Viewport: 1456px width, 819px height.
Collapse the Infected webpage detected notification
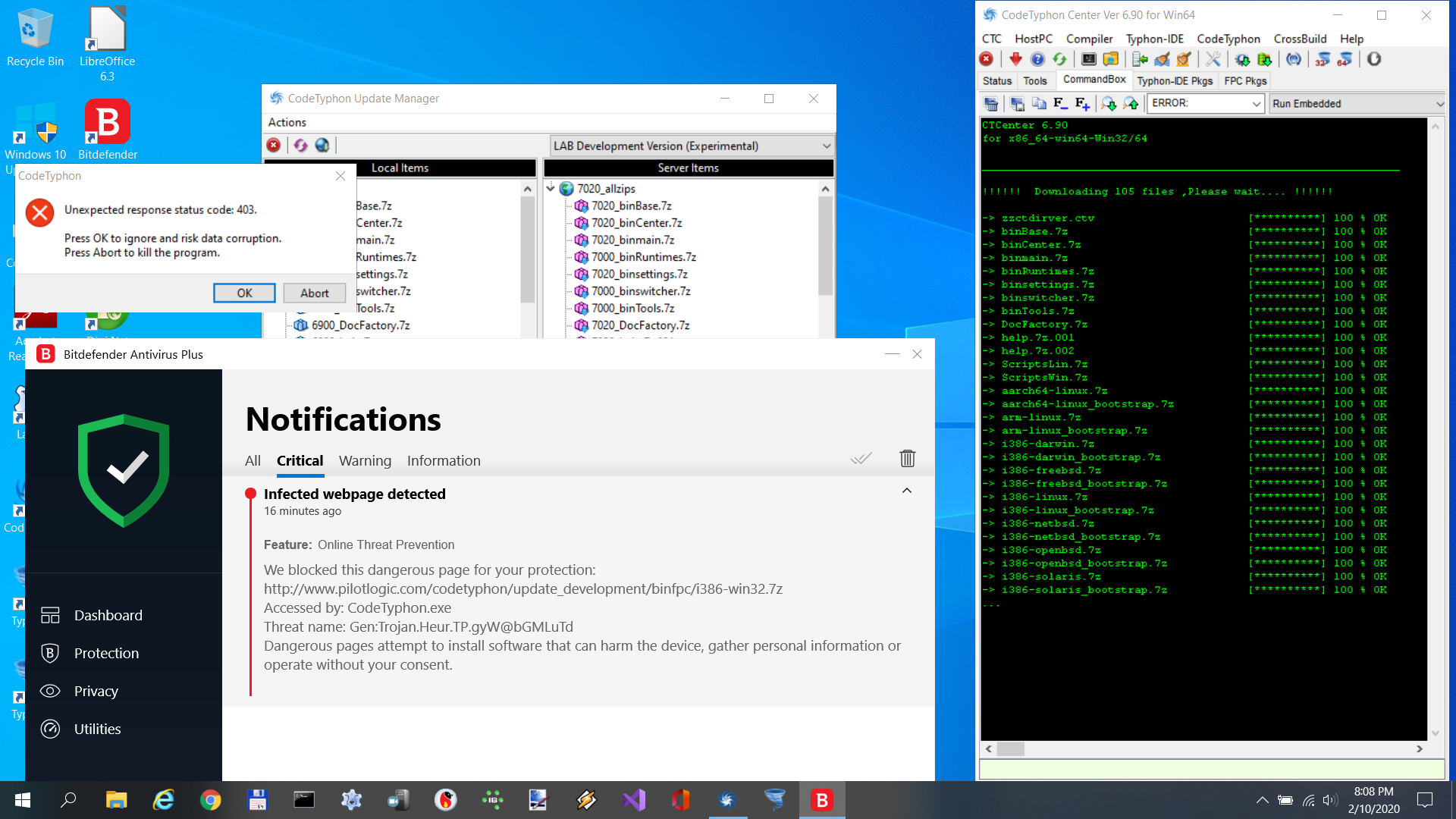[x=906, y=491]
